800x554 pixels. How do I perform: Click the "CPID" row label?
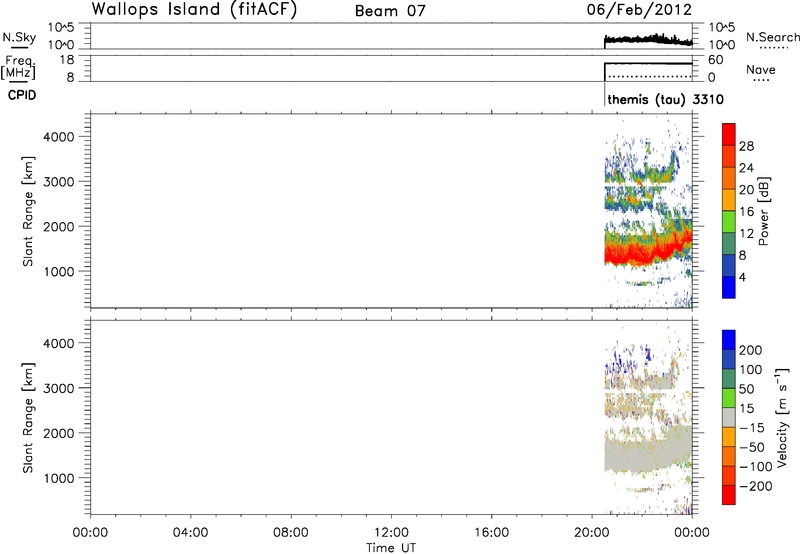click(22, 95)
